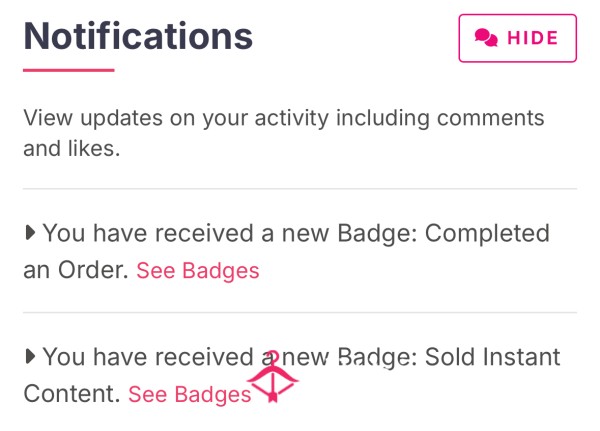Viewport: 600px width, 431px height.
Task: Click 'Sold Instant' text in second notification
Action: click(x=493, y=357)
